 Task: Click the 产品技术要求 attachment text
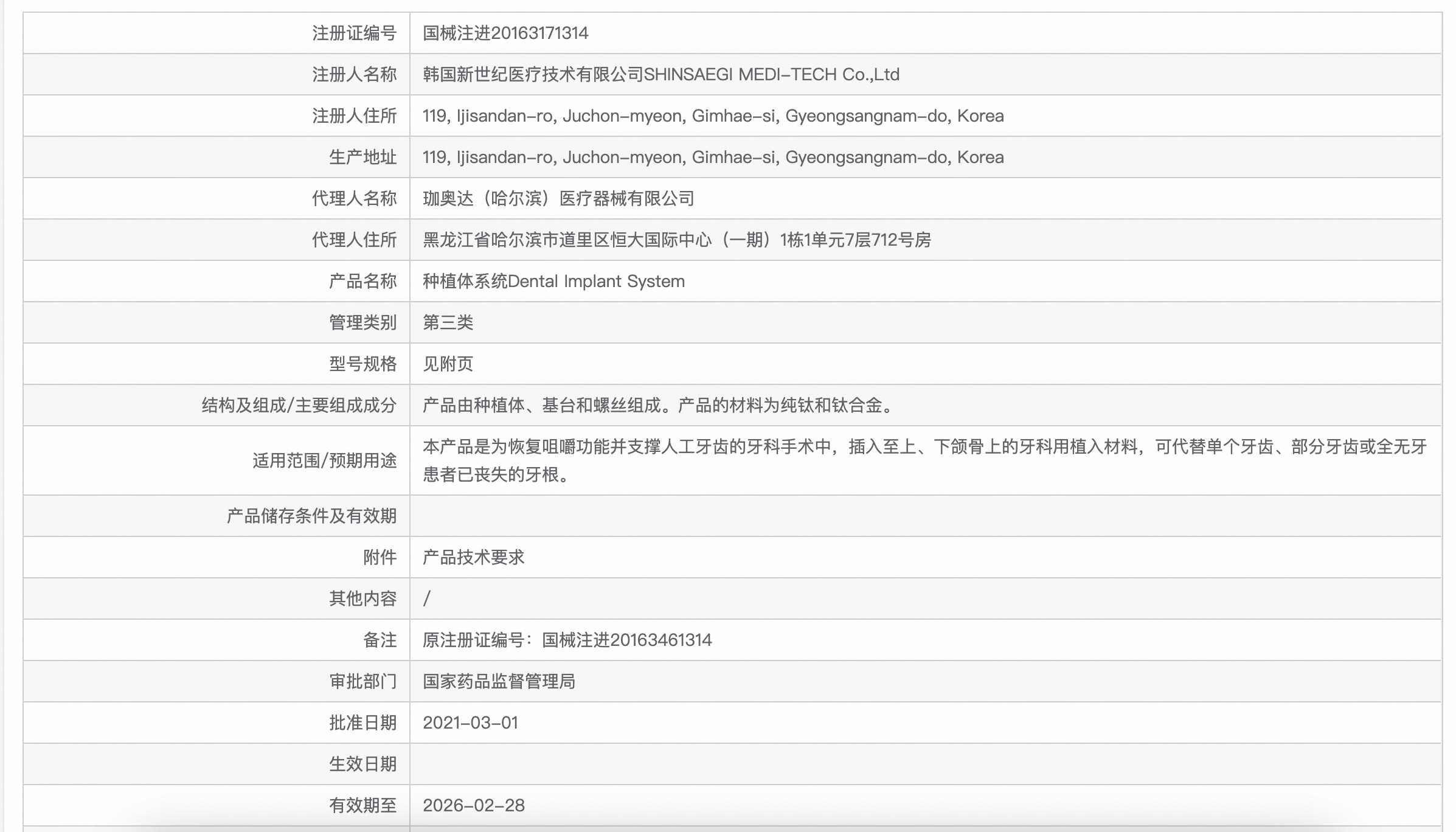click(473, 557)
